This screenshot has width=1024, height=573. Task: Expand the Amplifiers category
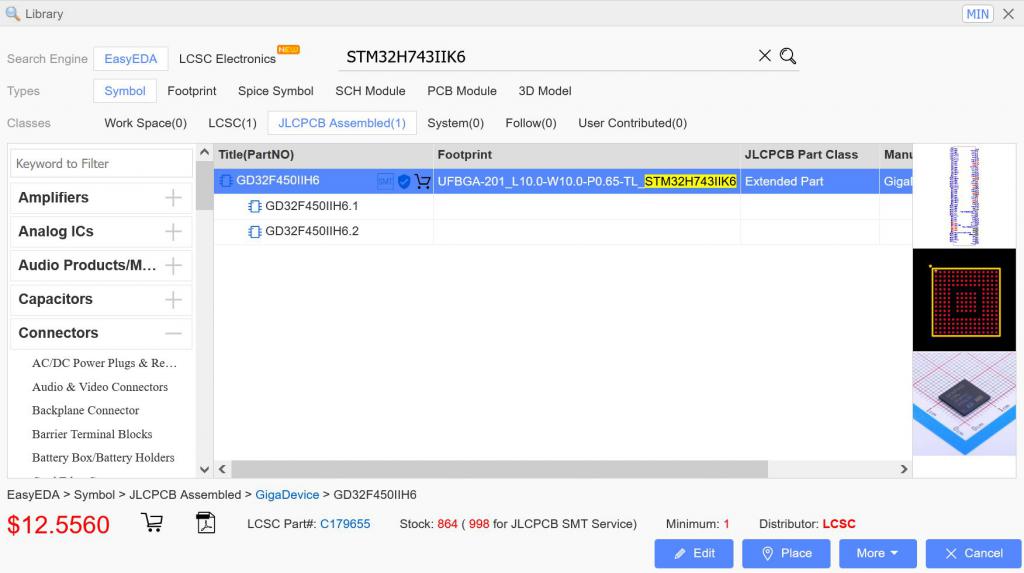pyautogui.click(x=173, y=198)
